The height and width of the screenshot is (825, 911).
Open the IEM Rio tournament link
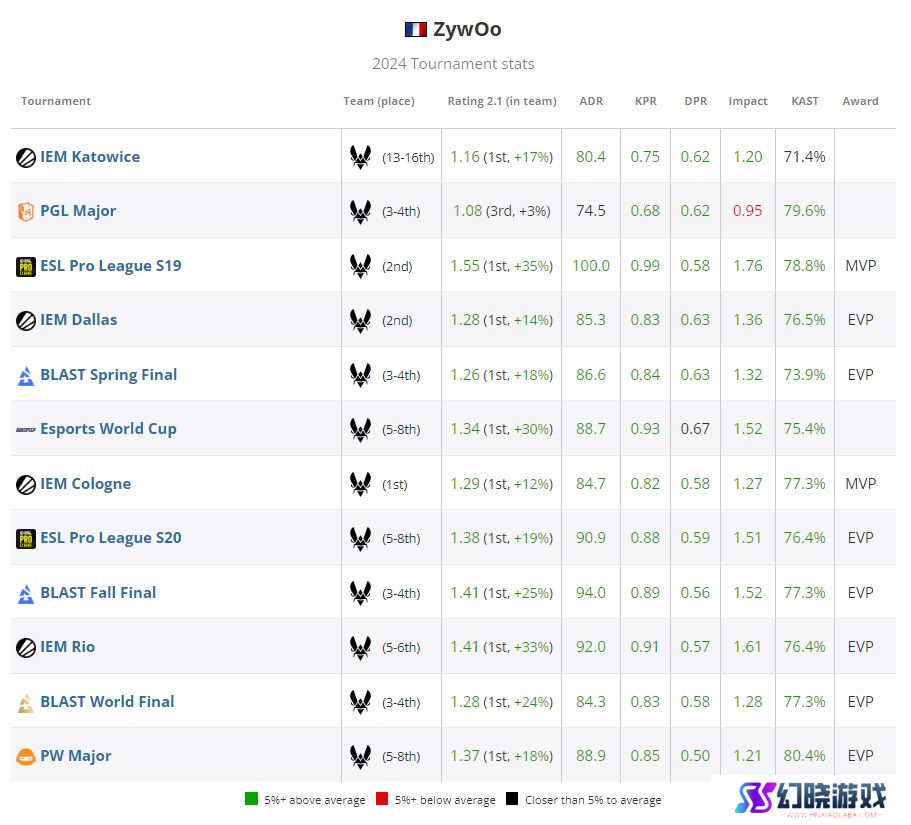pos(67,647)
